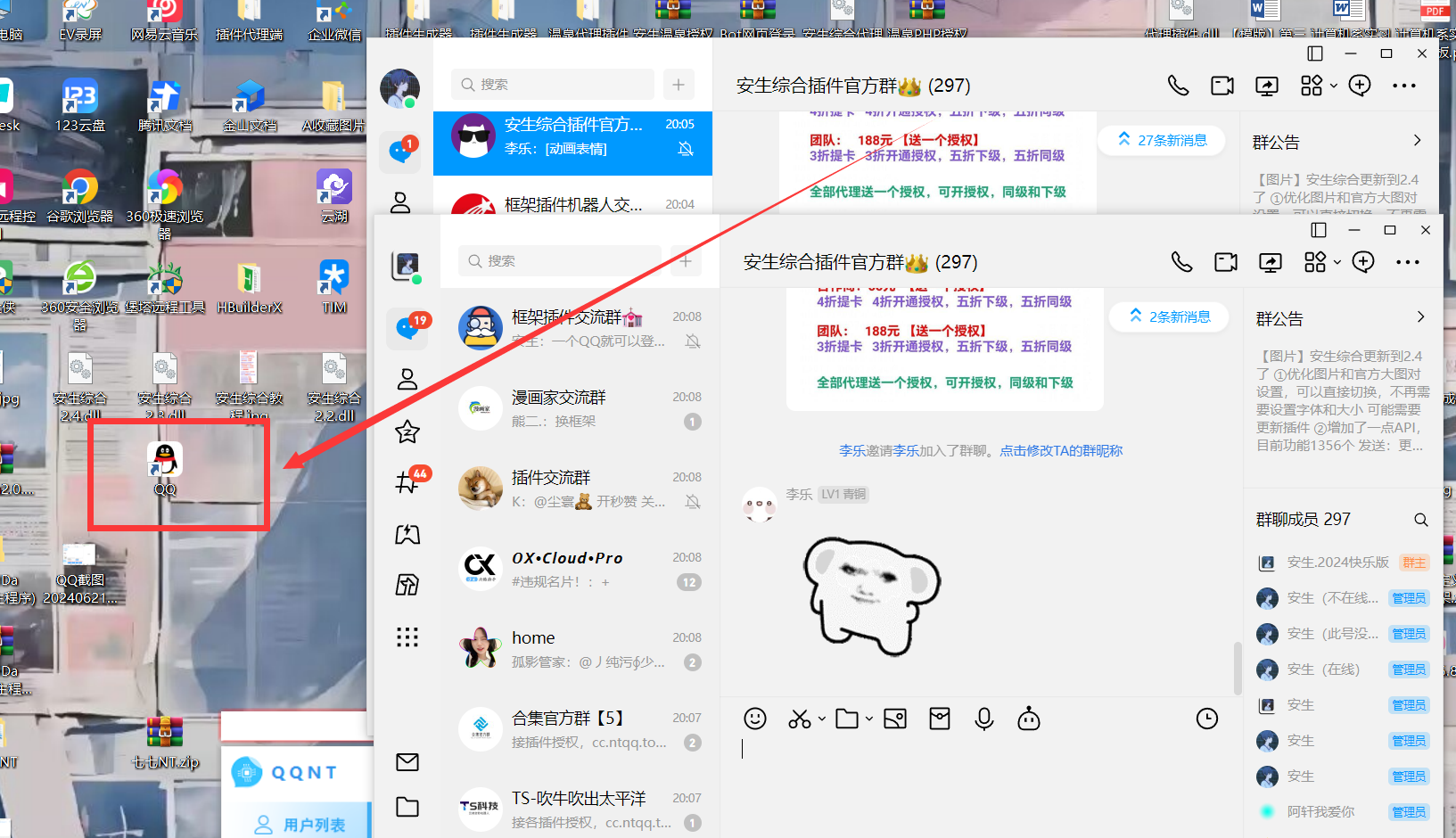Toggle mute bell on 框架插件交流群 chat
Image resolution: width=1456 pixels, height=838 pixels.
693,341
